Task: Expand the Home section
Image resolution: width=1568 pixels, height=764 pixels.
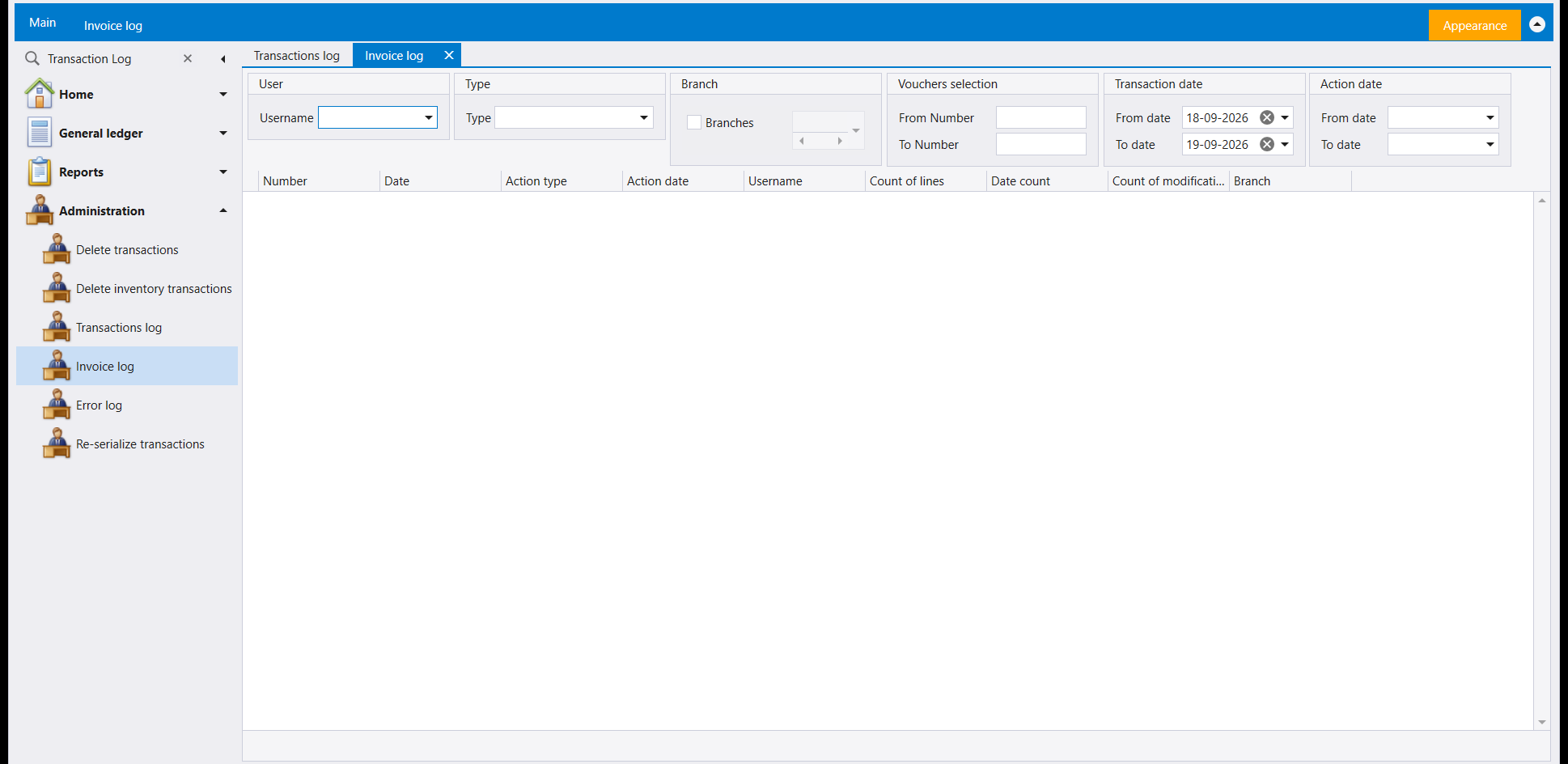Action: 223,94
